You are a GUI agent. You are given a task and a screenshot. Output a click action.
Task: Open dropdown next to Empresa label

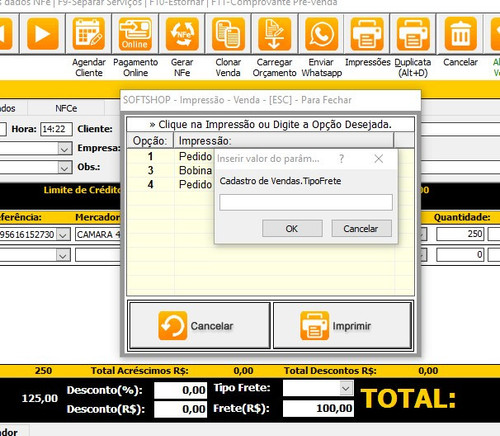click(64, 149)
